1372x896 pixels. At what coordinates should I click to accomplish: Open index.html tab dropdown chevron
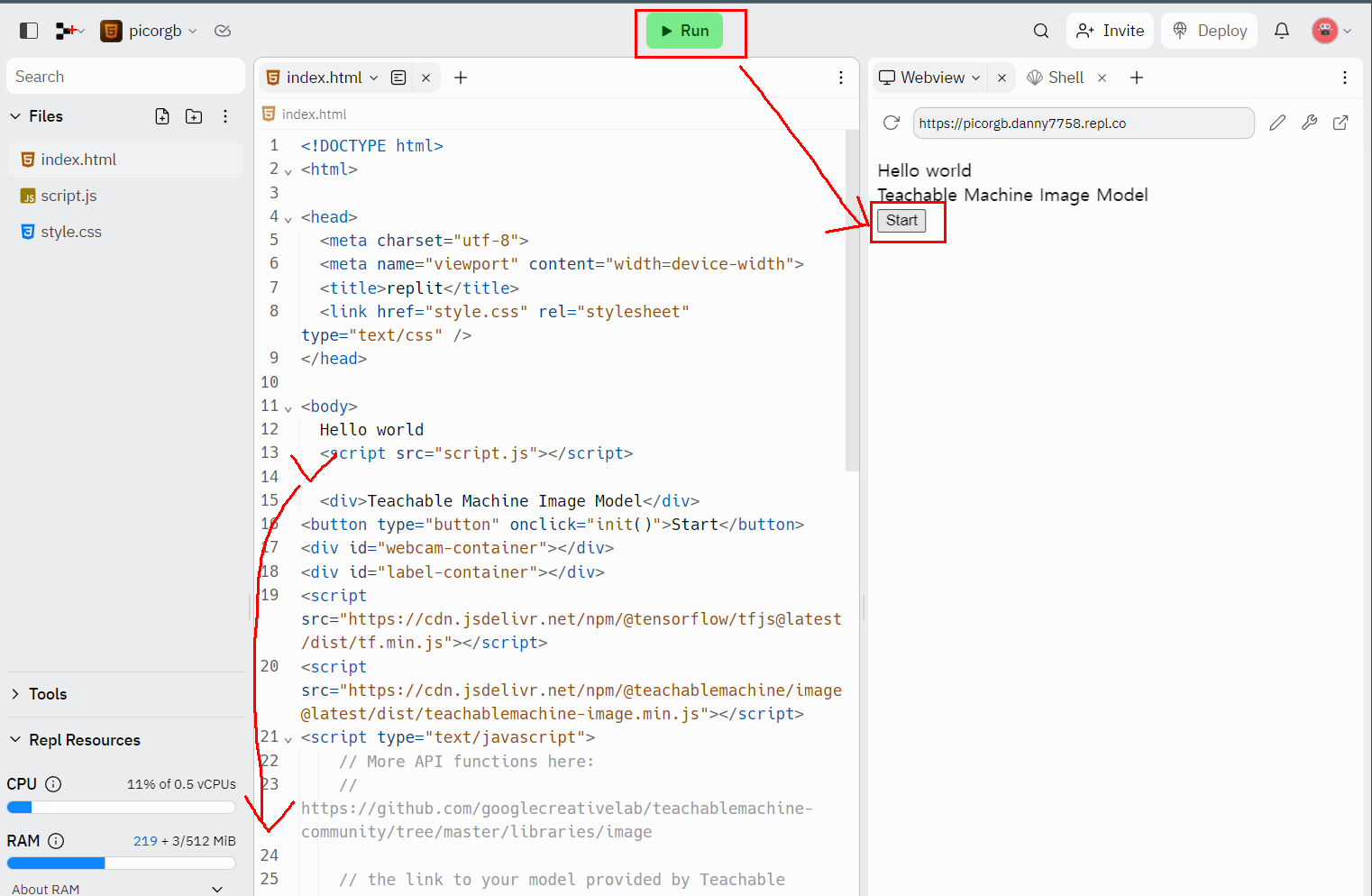point(374,78)
